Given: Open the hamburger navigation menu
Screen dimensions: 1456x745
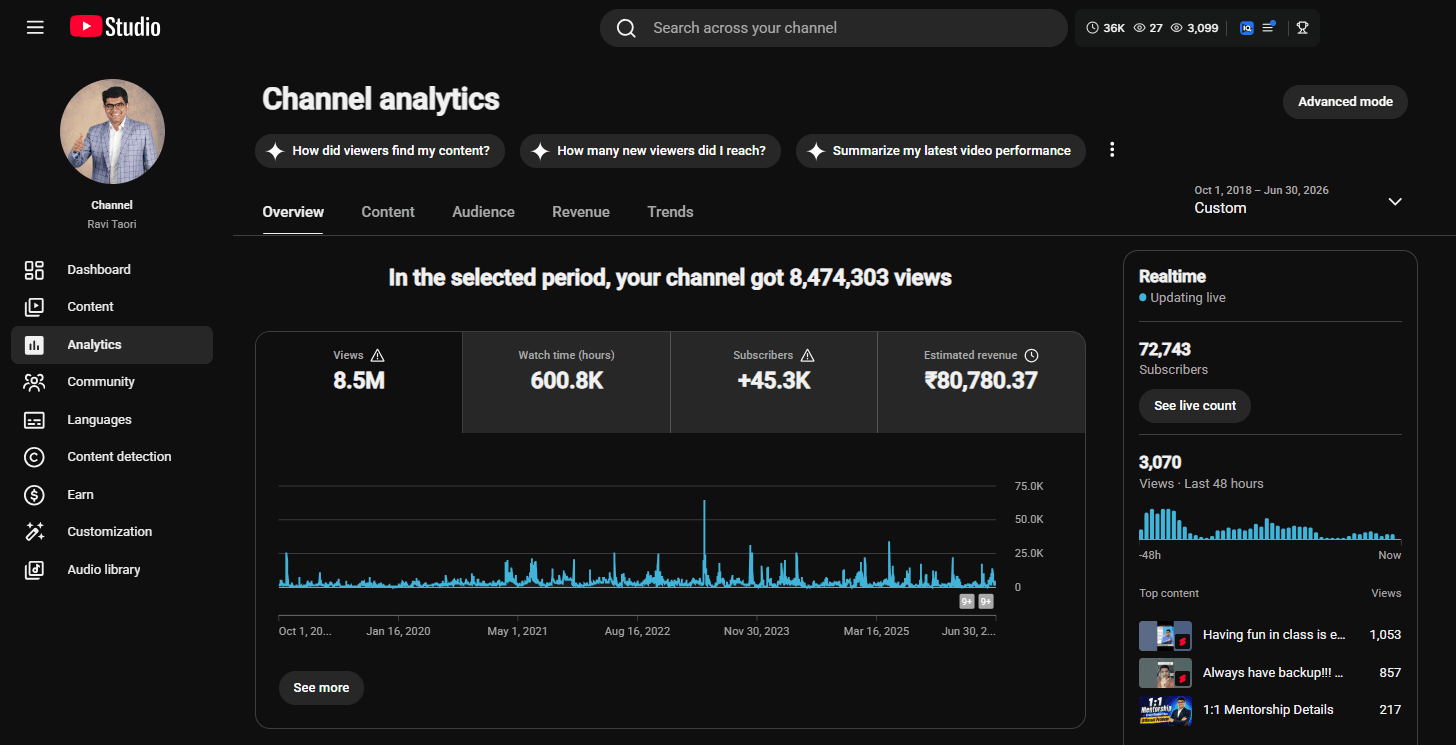Looking at the screenshot, I should 35,27.
